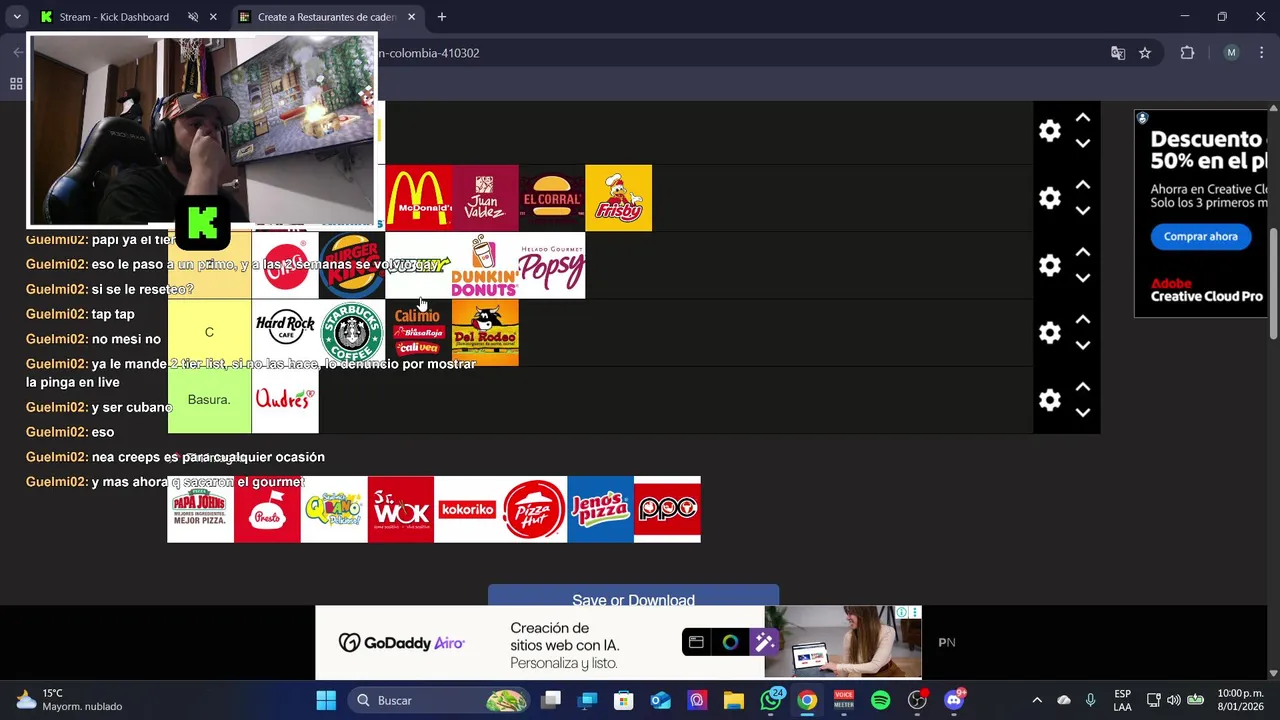The height and width of the screenshot is (720, 1280).
Task: Pick the Pizza Hut unranked logo
Action: coord(534,509)
